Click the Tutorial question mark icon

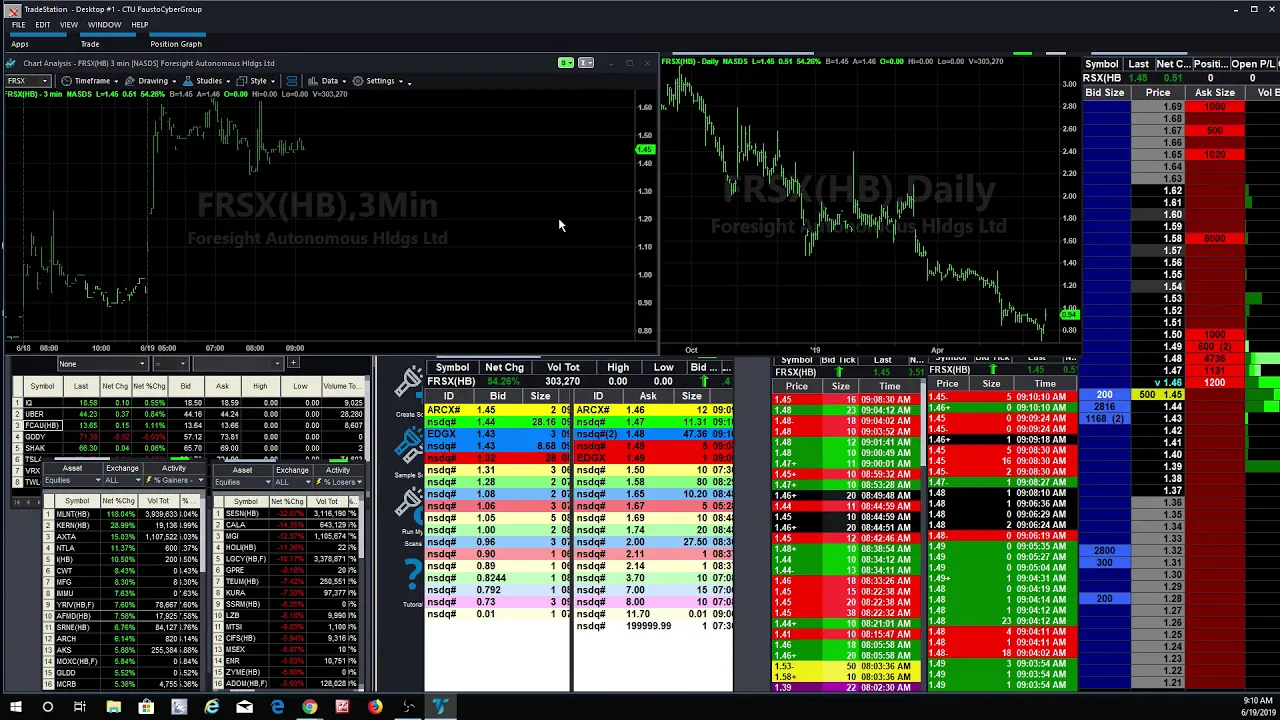pyautogui.click(x=412, y=574)
